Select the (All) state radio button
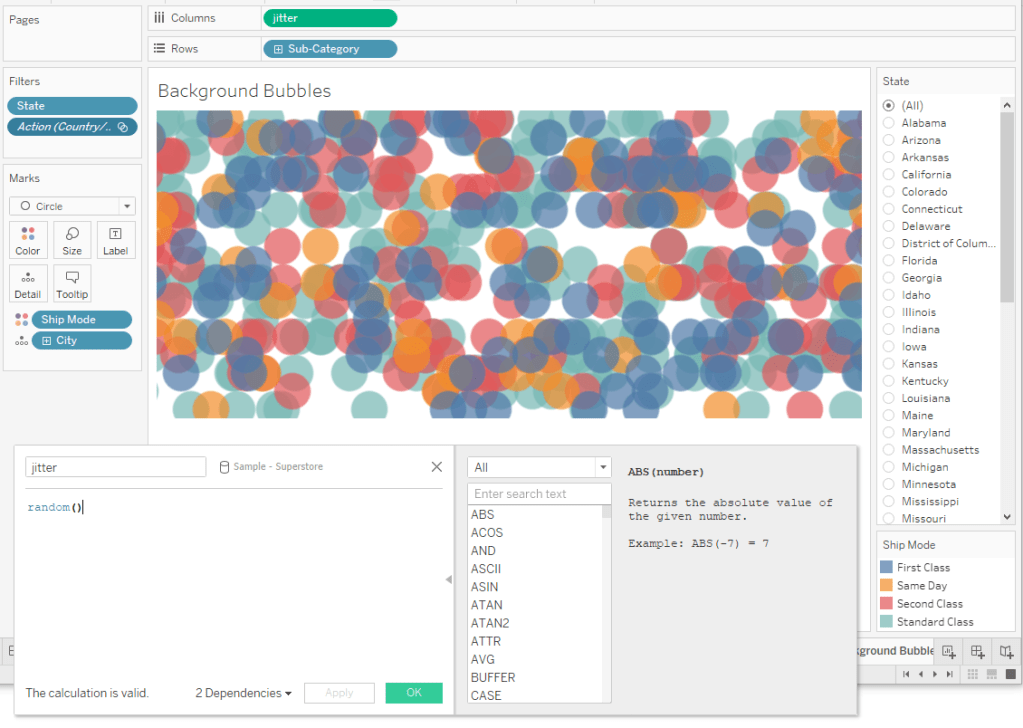Viewport: 1023px width, 728px height. point(888,106)
